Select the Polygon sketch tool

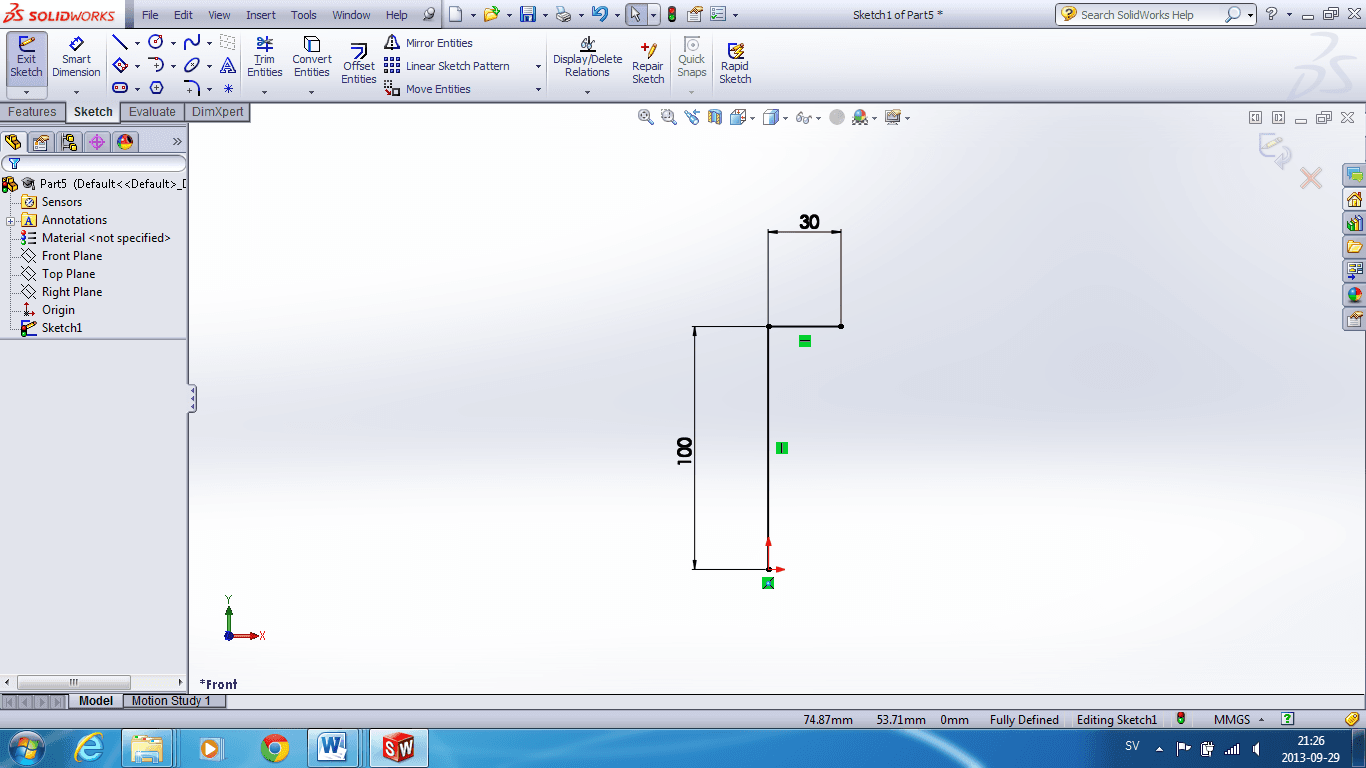tap(156, 88)
